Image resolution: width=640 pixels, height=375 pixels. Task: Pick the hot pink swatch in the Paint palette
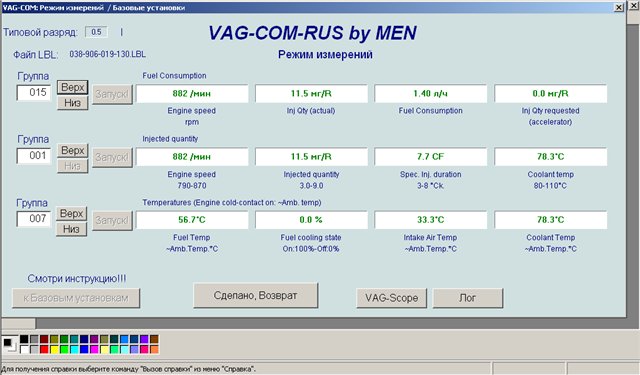click(144, 349)
